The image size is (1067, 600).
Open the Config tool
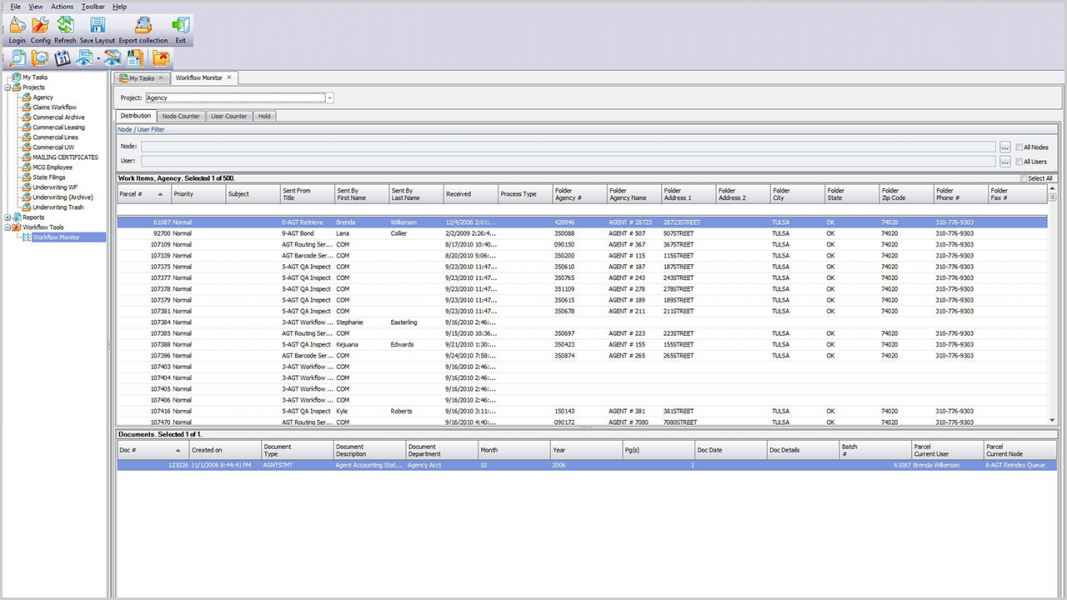(x=40, y=29)
